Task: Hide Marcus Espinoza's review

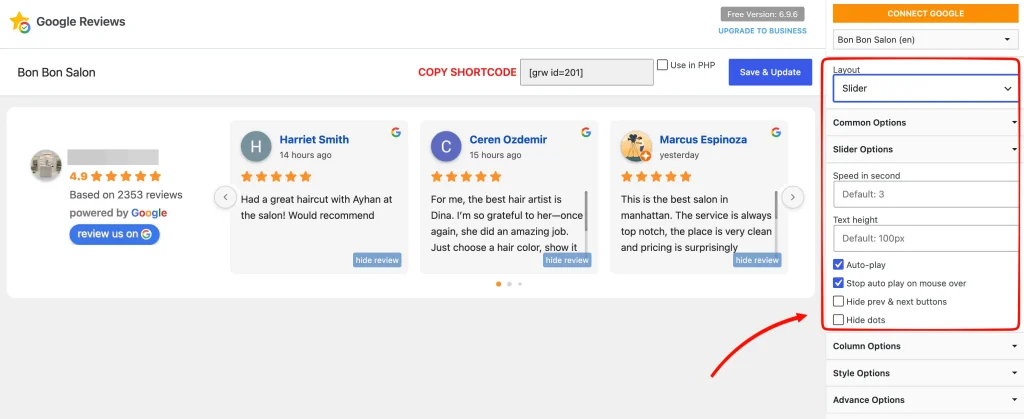Action: (757, 260)
